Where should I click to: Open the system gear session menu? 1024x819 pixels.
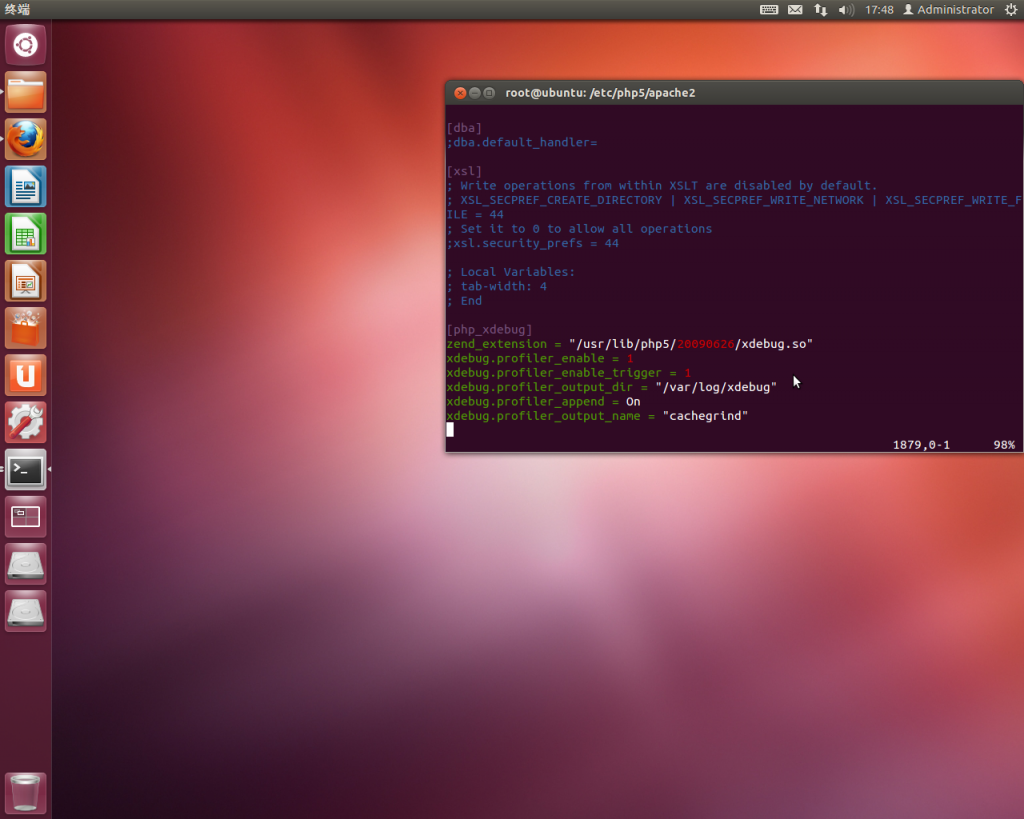(x=1010, y=10)
